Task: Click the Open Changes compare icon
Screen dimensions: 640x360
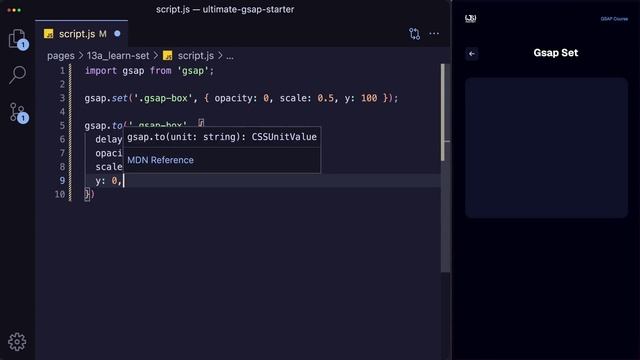Action: [x=414, y=34]
